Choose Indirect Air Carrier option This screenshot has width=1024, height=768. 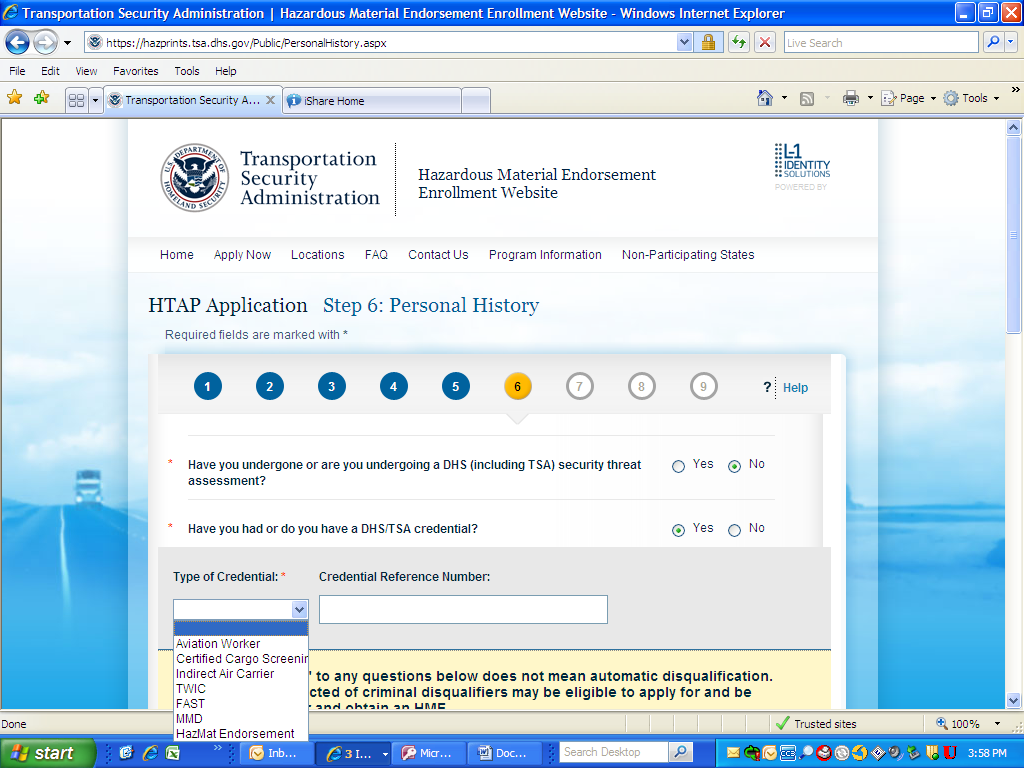pyautogui.click(x=240, y=674)
